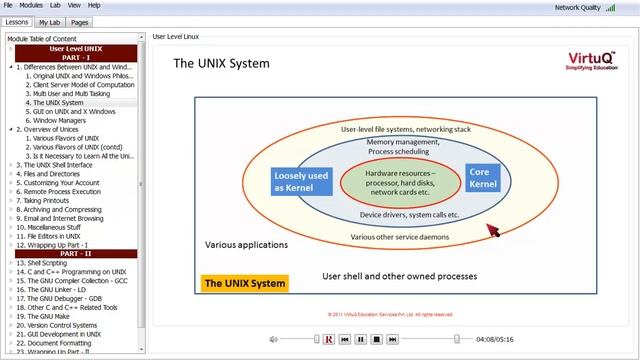Screen dimensions: 640x360
Task: Select module 18. Other C and C++ Tools
Action: click(x=67, y=308)
